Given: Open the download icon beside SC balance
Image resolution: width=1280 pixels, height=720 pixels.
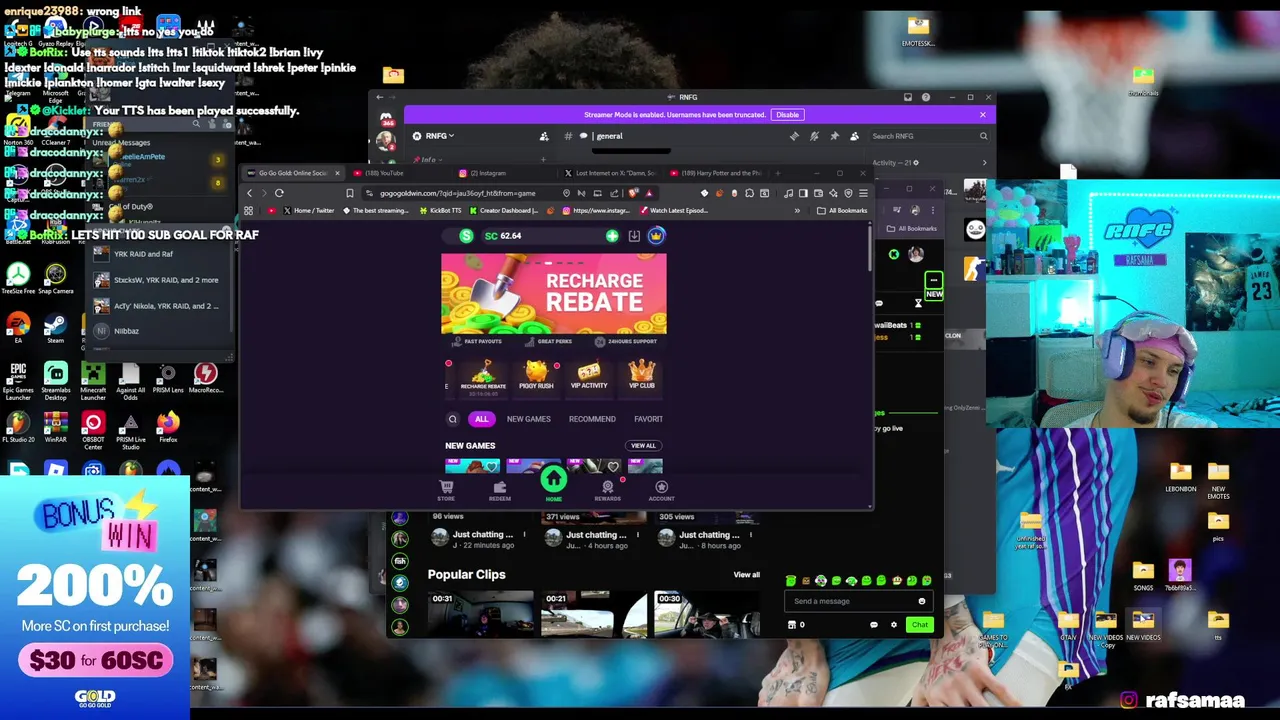Looking at the screenshot, I should click(634, 236).
